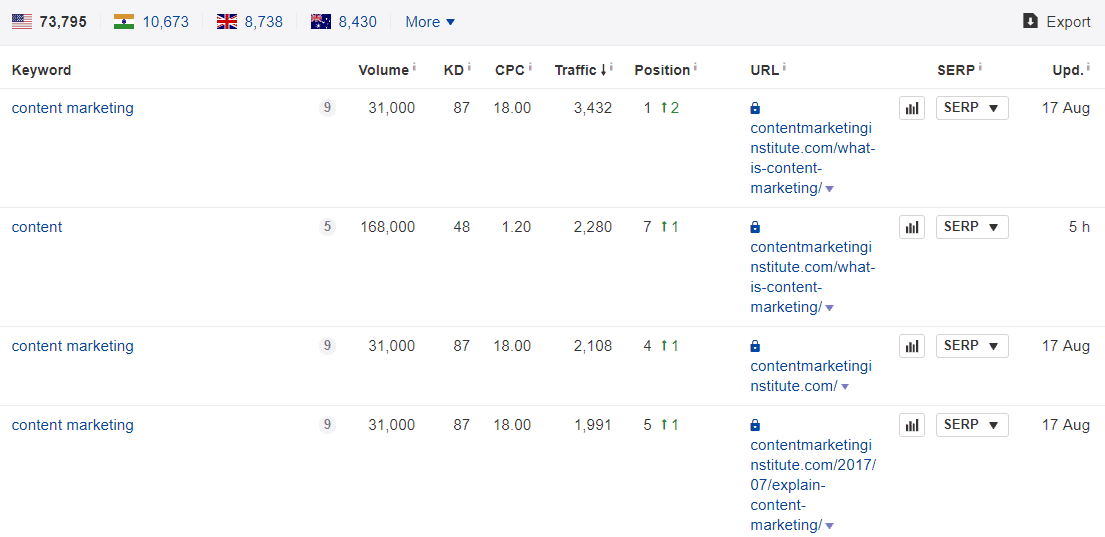Select the United States flag tab
1105x537 pixels.
(x=49, y=21)
